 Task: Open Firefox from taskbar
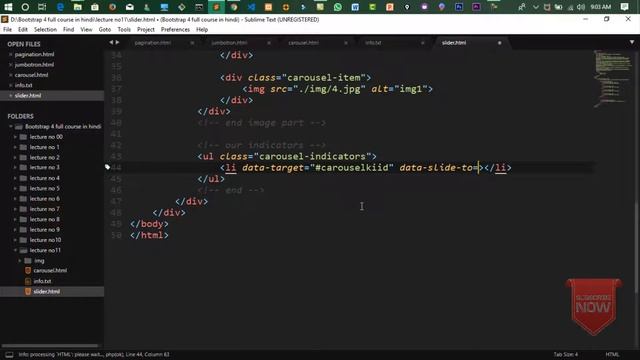point(112,7)
